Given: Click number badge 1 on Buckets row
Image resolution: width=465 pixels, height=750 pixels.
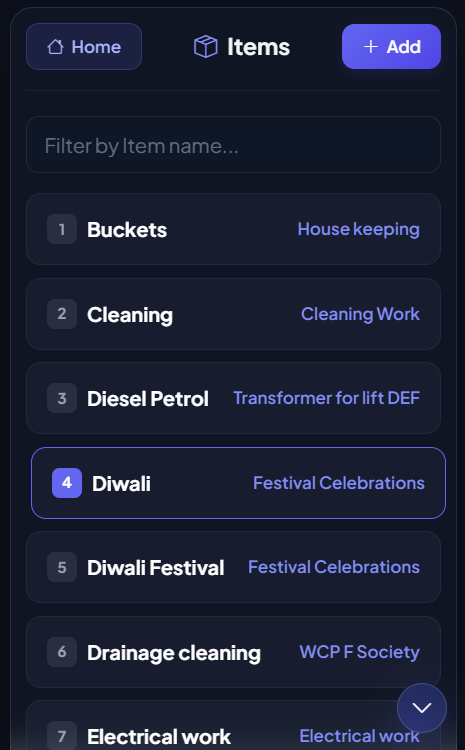Looking at the screenshot, I should pyautogui.click(x=62, y=229).
